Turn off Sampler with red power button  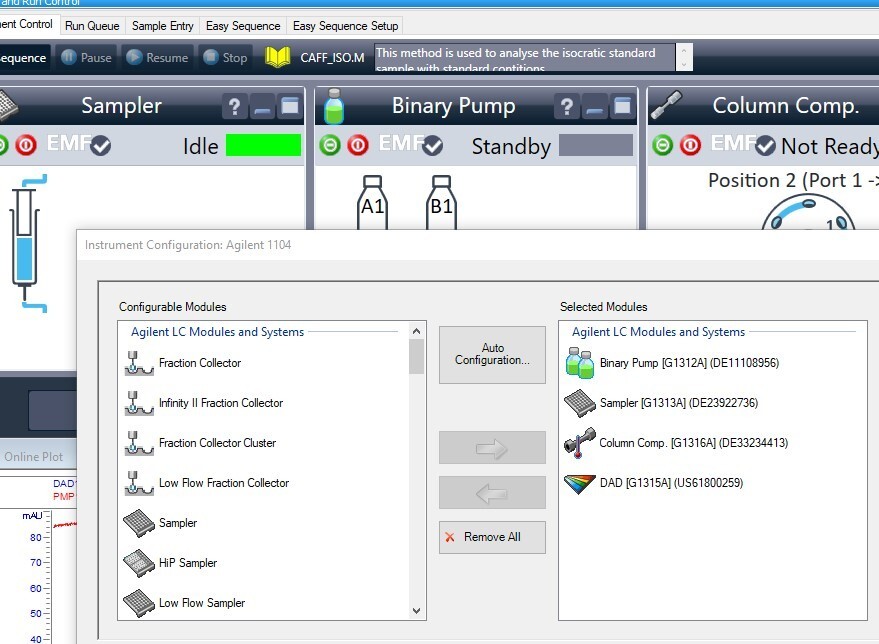pyautogui.click(x=26, y=145)
